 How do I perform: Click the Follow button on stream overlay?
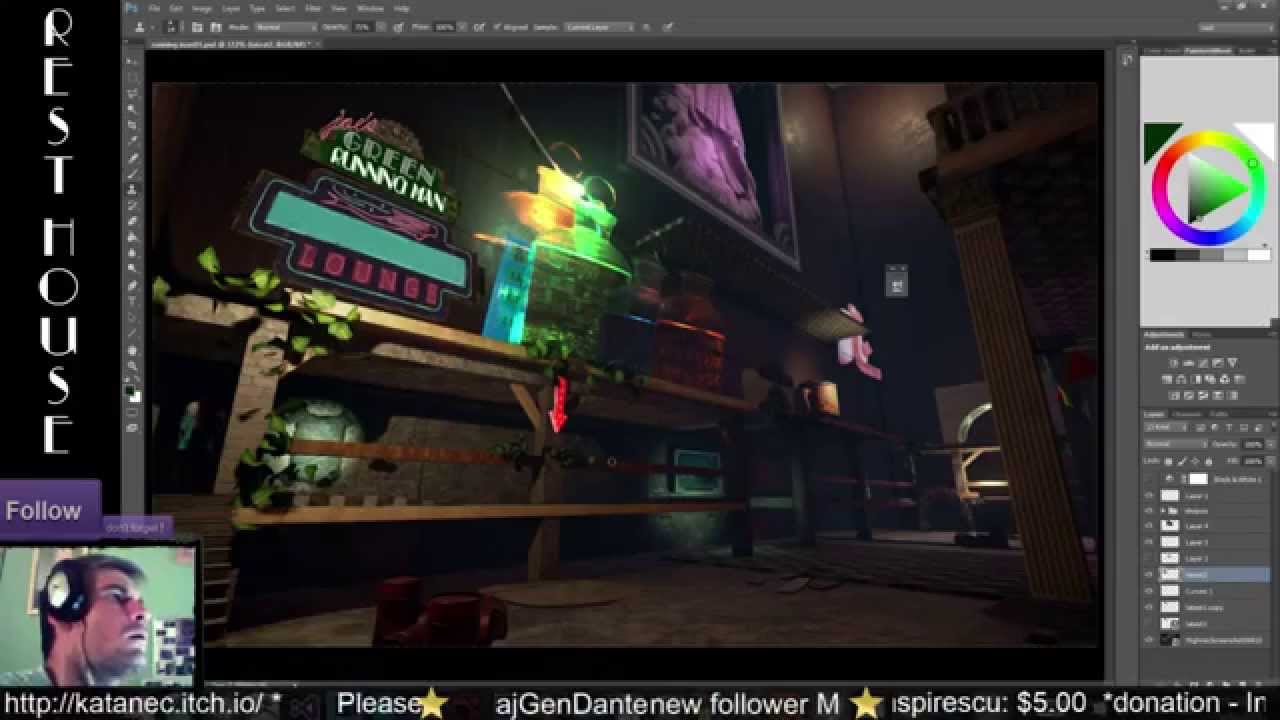pyautogui.click(x=50, y=510)
